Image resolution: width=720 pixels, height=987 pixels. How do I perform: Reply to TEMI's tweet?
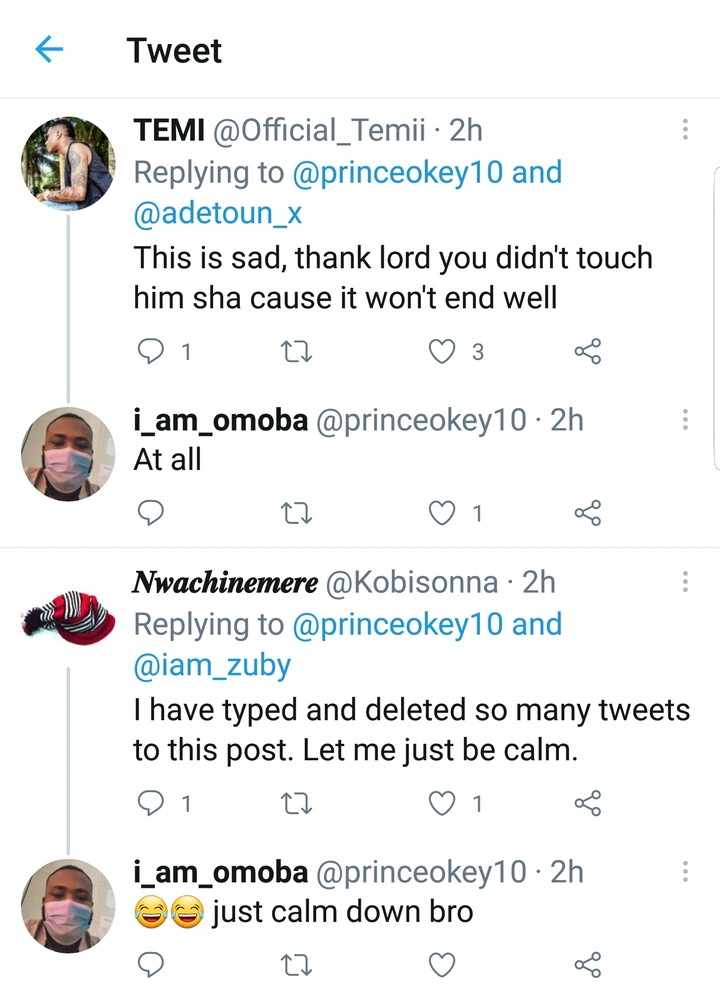pyautogui.click(x=149, y=351)
